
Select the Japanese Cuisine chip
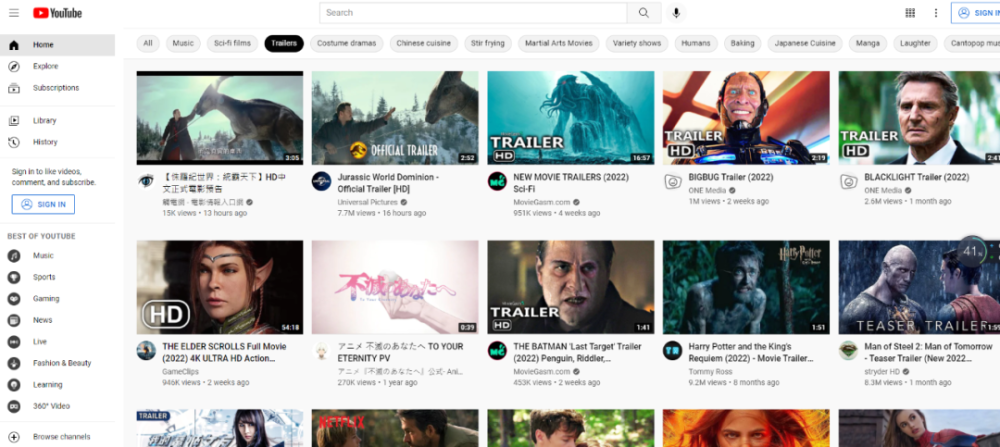(x=805, y=43)
